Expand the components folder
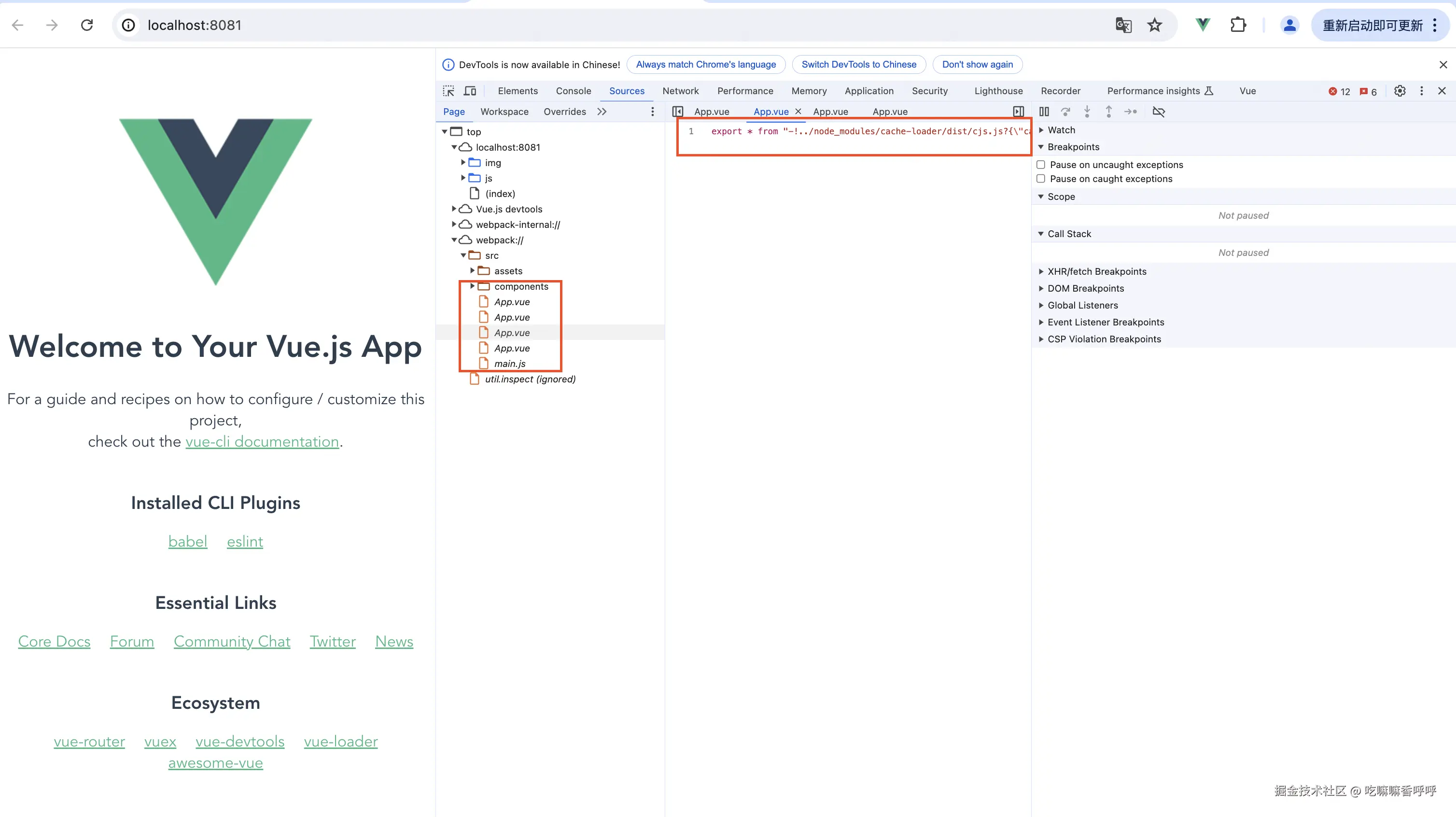The image size is (1456, 817). (473, 287)
